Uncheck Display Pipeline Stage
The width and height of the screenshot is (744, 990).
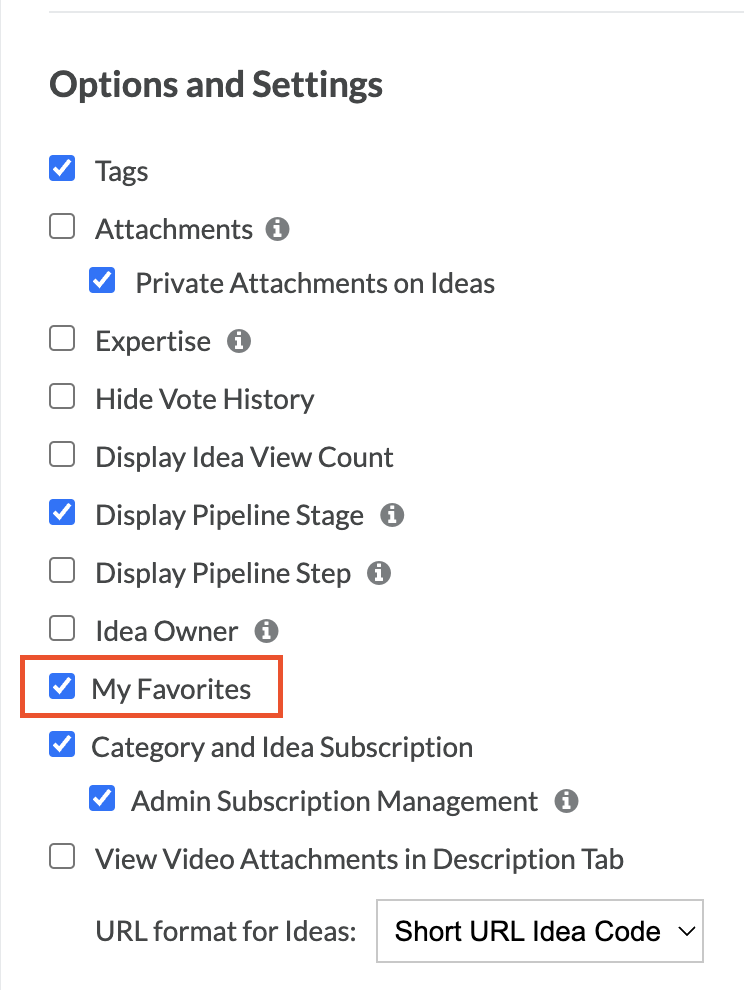pyautogui.click(x=62, y=512)
